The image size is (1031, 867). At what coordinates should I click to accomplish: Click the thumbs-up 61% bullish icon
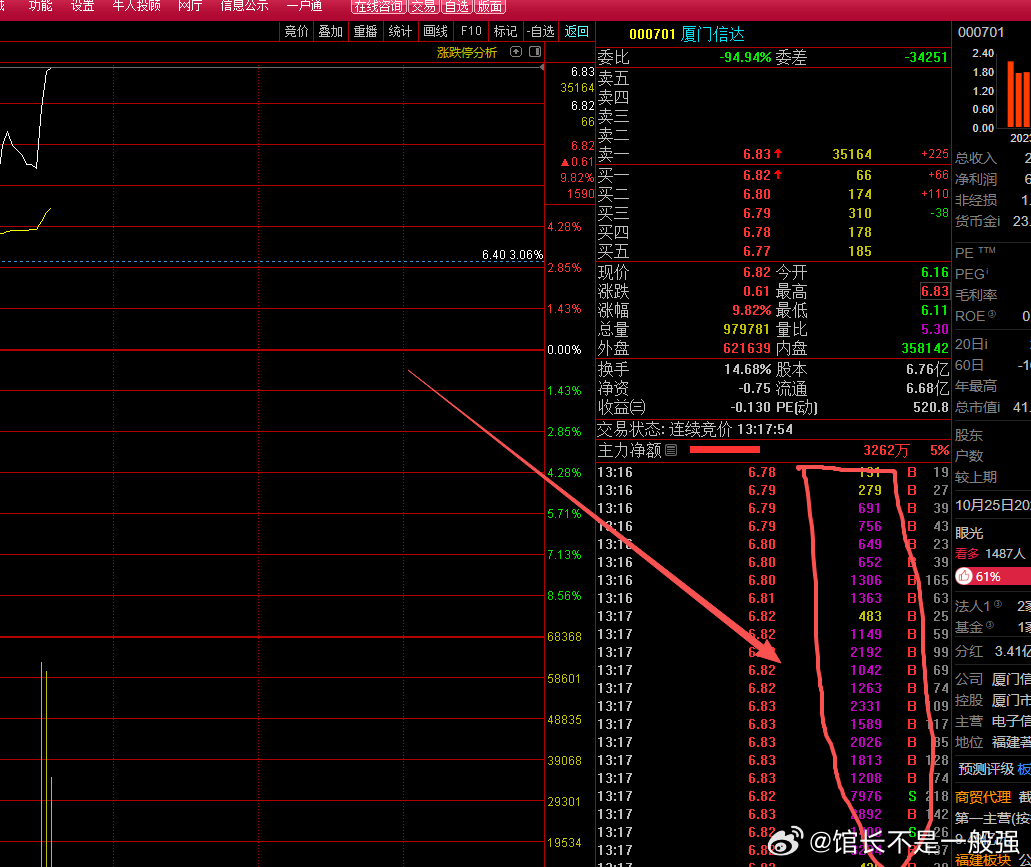(964, 576)
